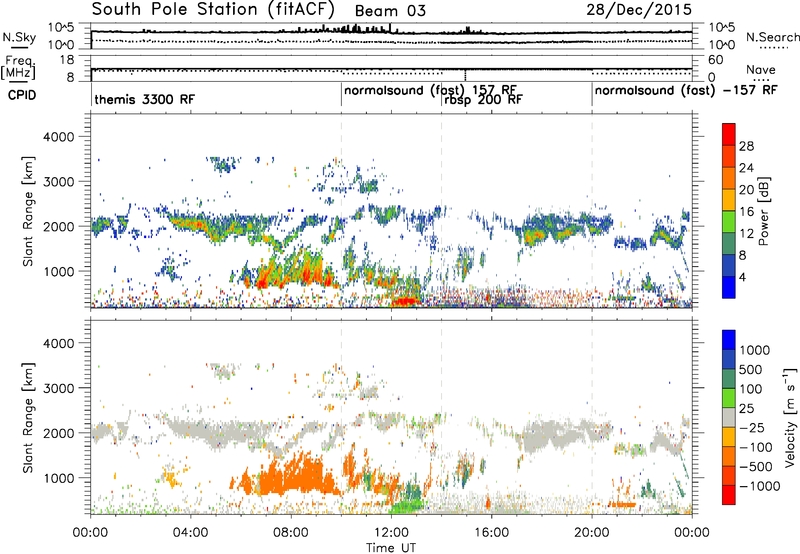Viewport: 800px width, 554px height.
Task: Click the power panel 'Slant Range [km]' label
Action: click(28, 211)
